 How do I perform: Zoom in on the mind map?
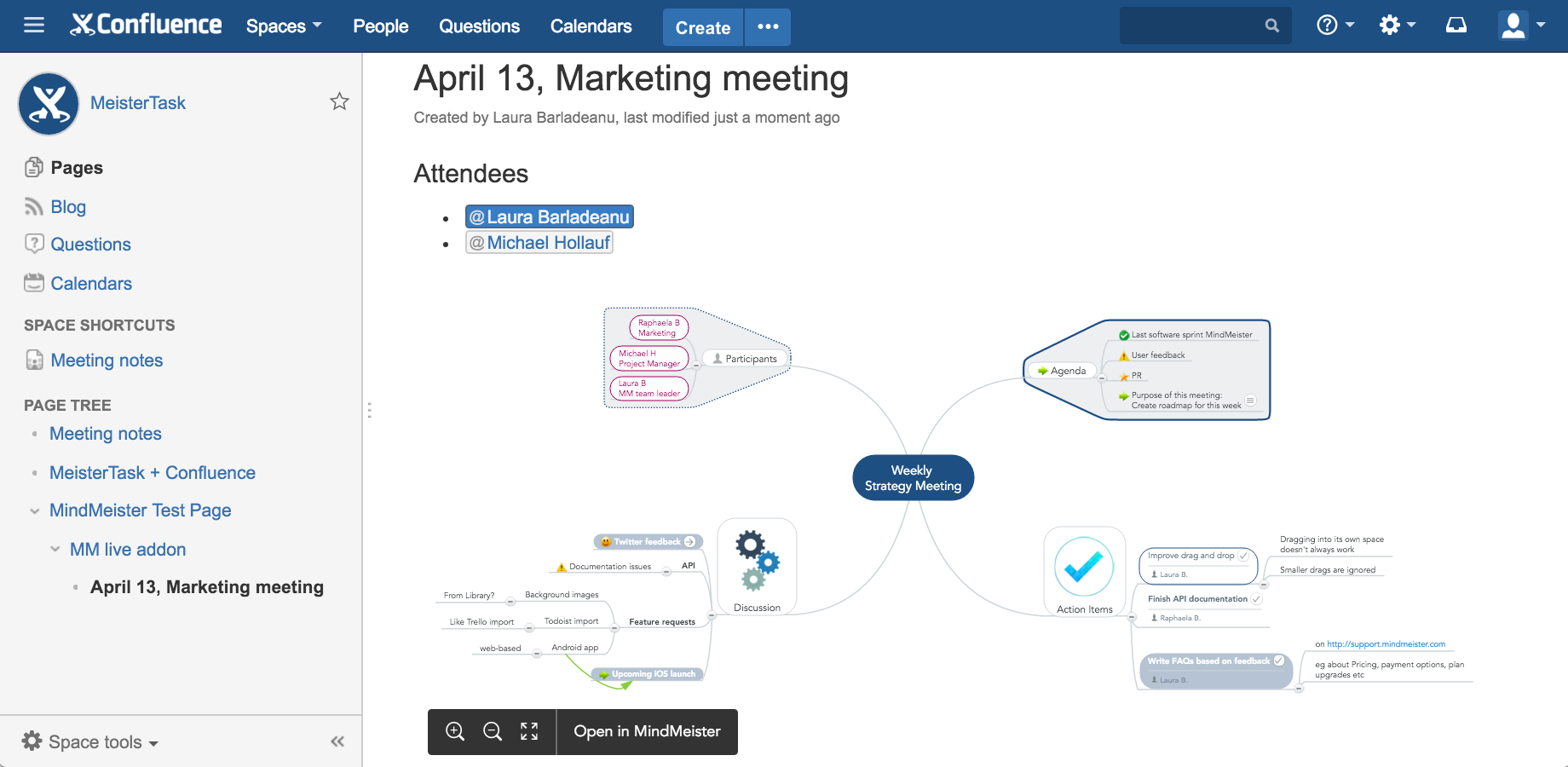[455, 731]
